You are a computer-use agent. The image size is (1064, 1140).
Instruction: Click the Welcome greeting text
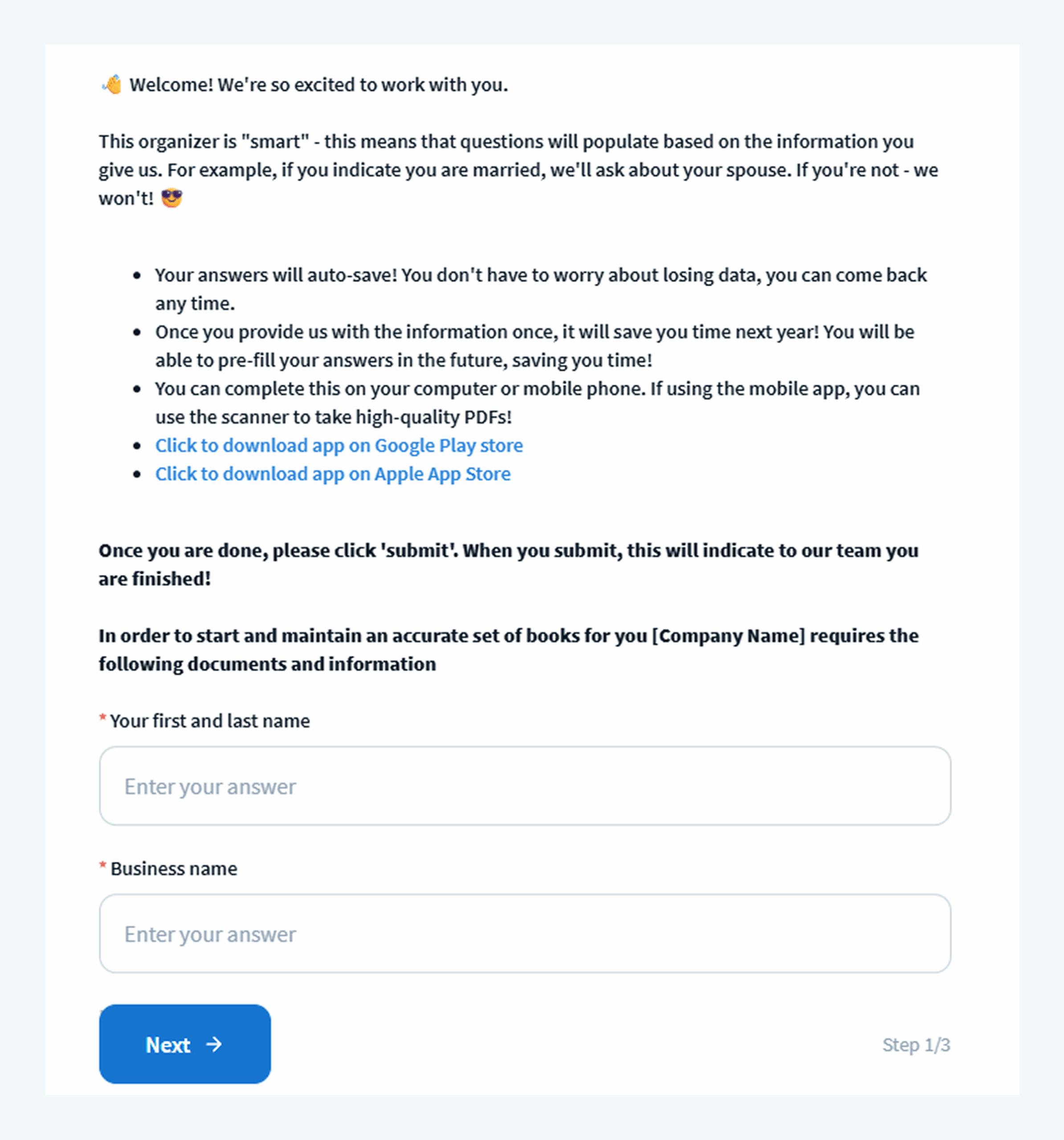click(318, 85)
